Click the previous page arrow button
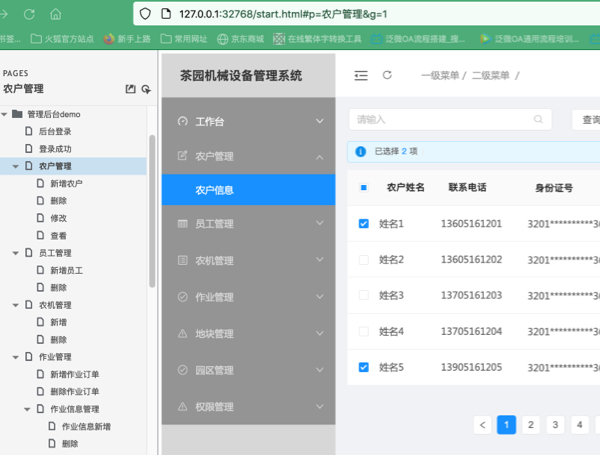 pos(483,425)
